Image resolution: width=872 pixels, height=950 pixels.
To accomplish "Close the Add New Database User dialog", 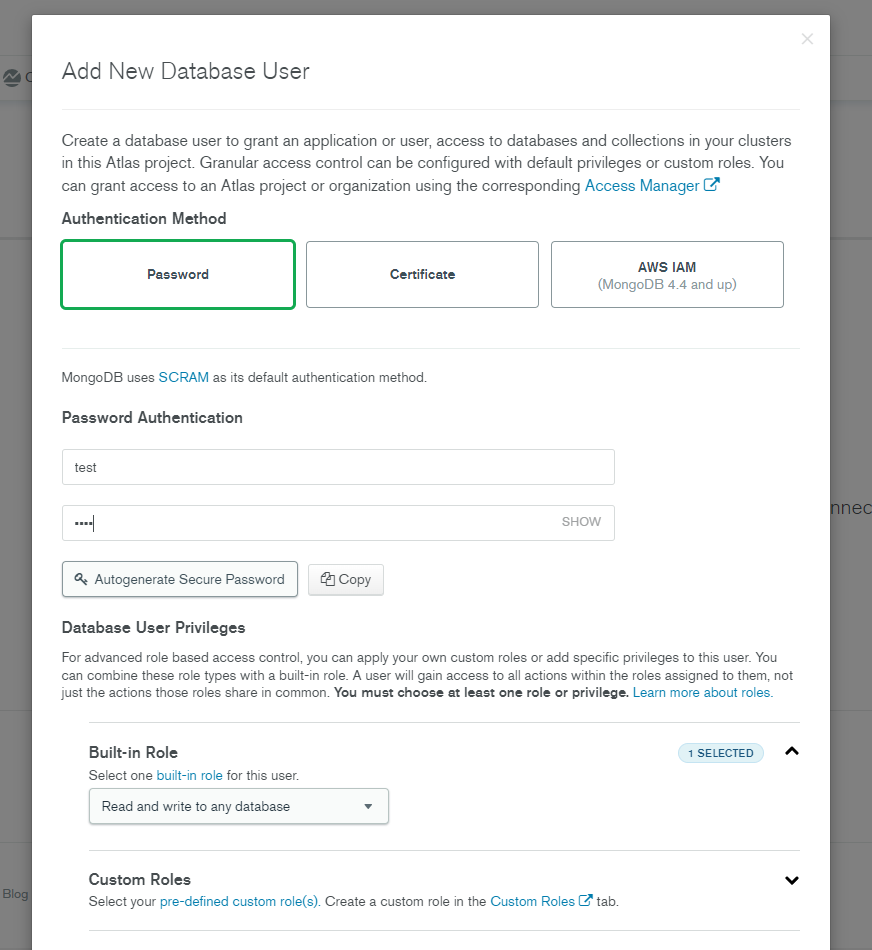I will tap(807, 39).
